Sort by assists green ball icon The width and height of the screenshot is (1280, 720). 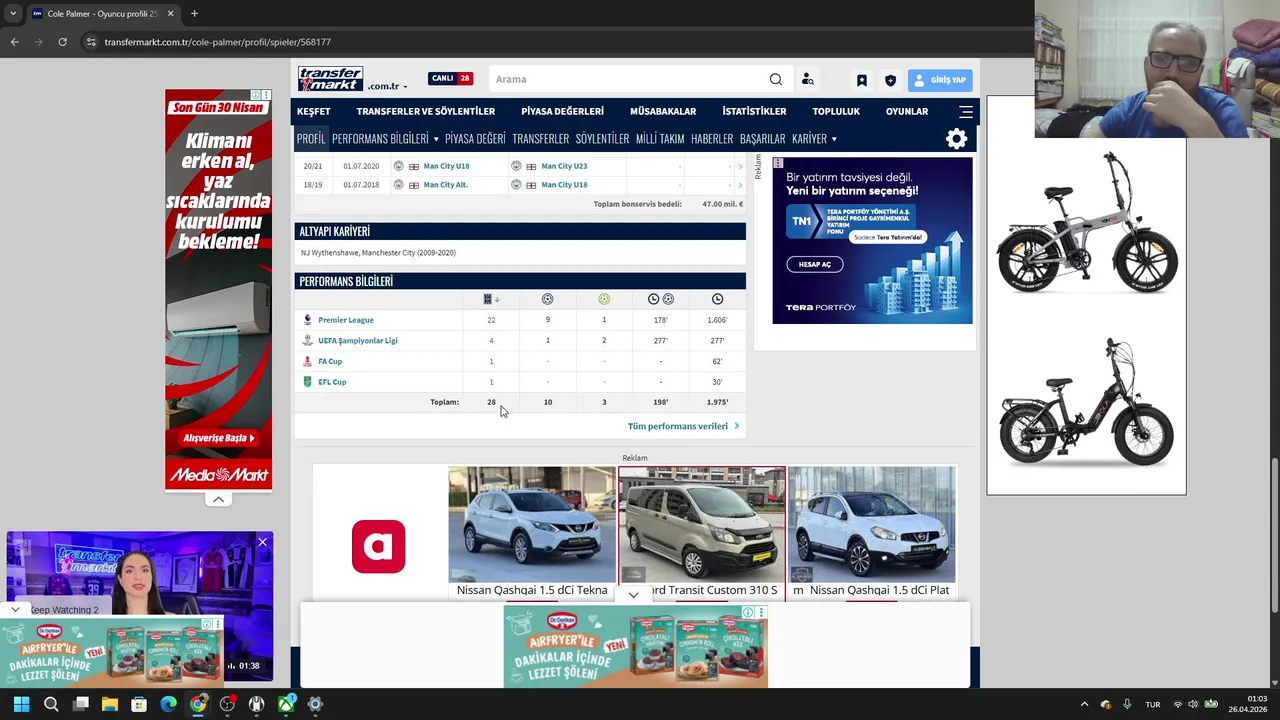(604, 299)
